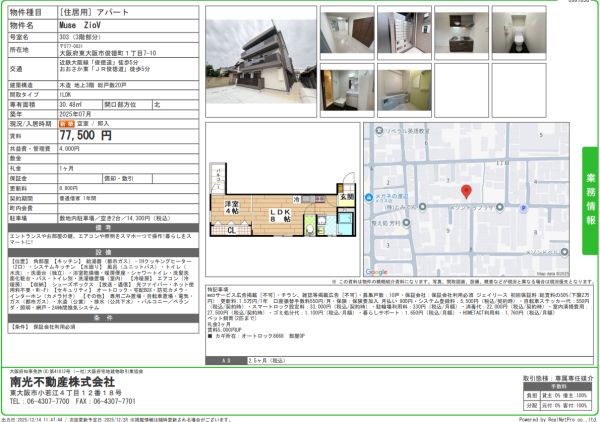Click the parking info 敷地内駐車場 cell
Viewport: 600px width, 422px height.
(128, 218)
